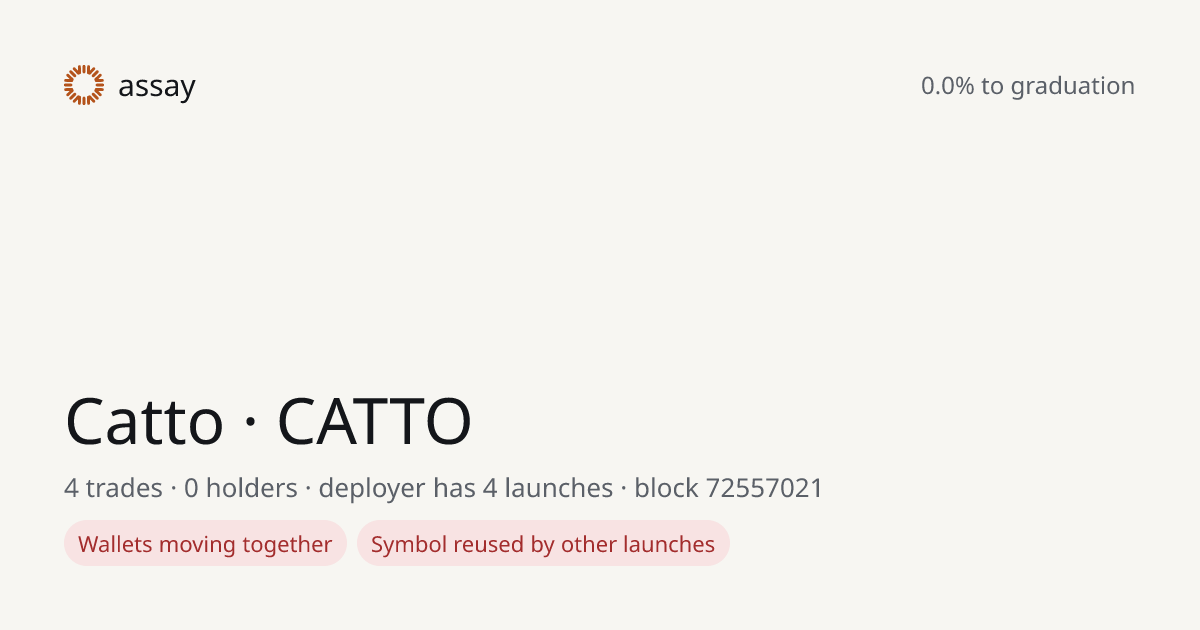Select the 0.0% to graduation indicator
1200x630 pixels.
click(x=1028, y=86)
